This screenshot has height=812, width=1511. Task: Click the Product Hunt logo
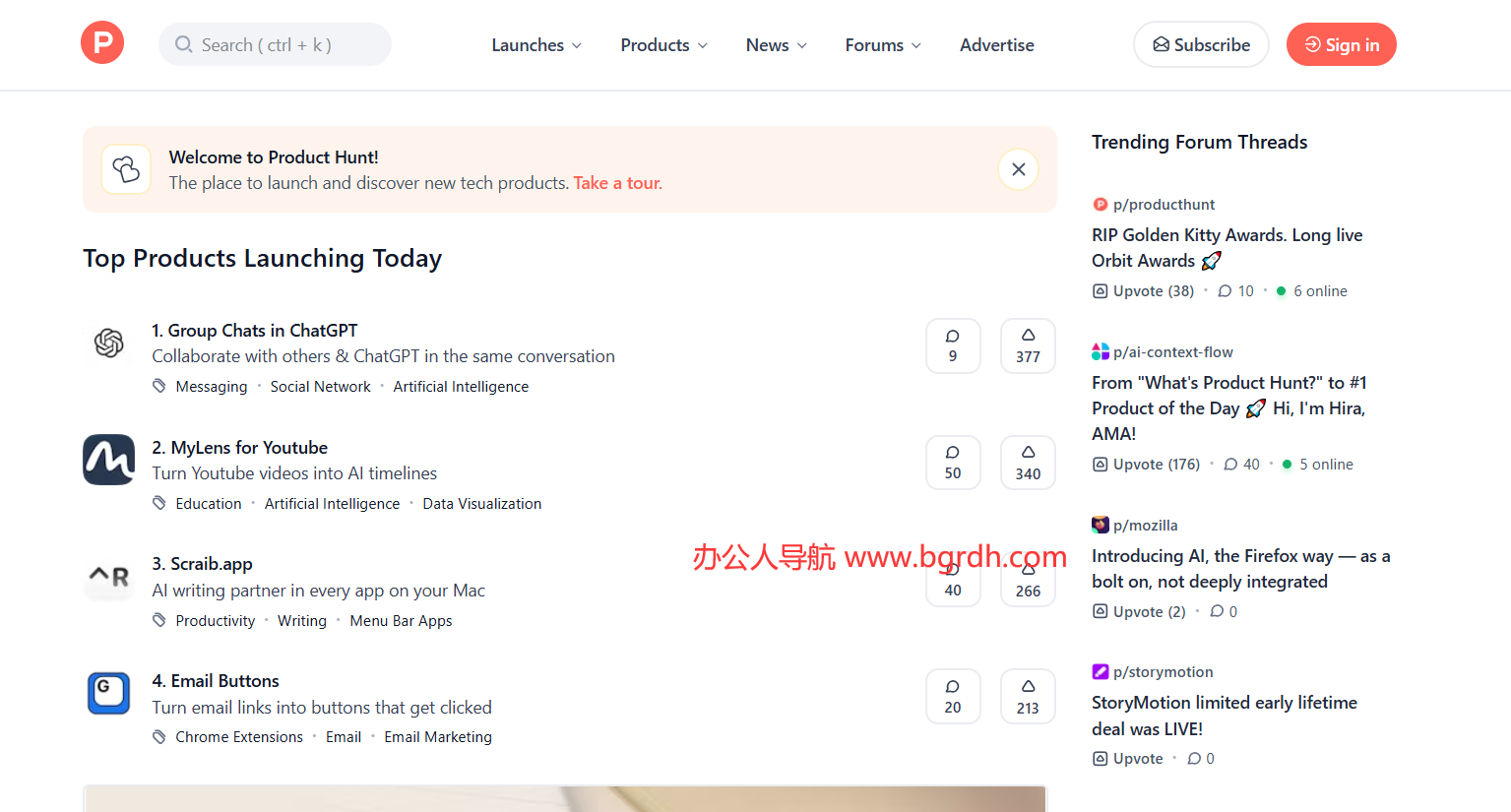click(101, 42)
